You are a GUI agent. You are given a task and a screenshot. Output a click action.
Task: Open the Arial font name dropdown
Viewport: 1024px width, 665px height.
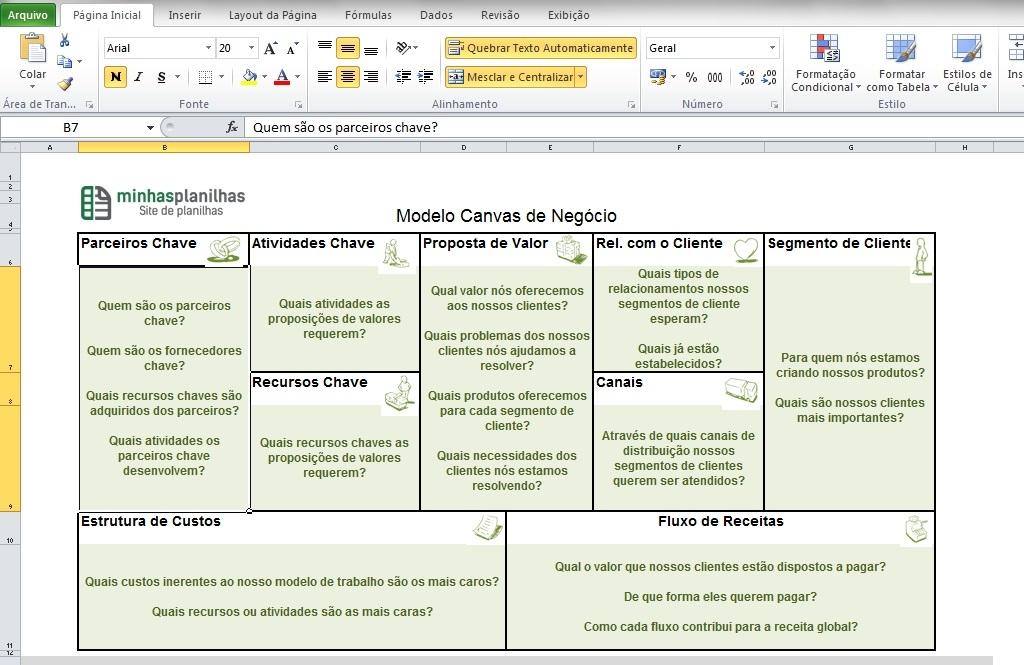coord(208,48)
